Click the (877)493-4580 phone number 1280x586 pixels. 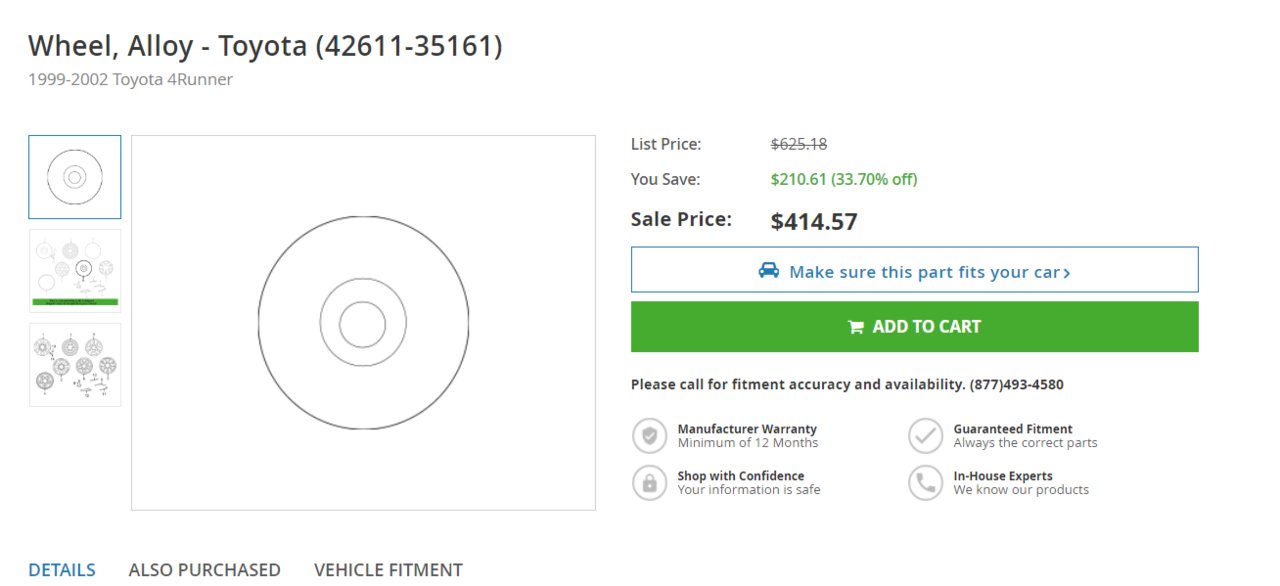point(1017,385)
